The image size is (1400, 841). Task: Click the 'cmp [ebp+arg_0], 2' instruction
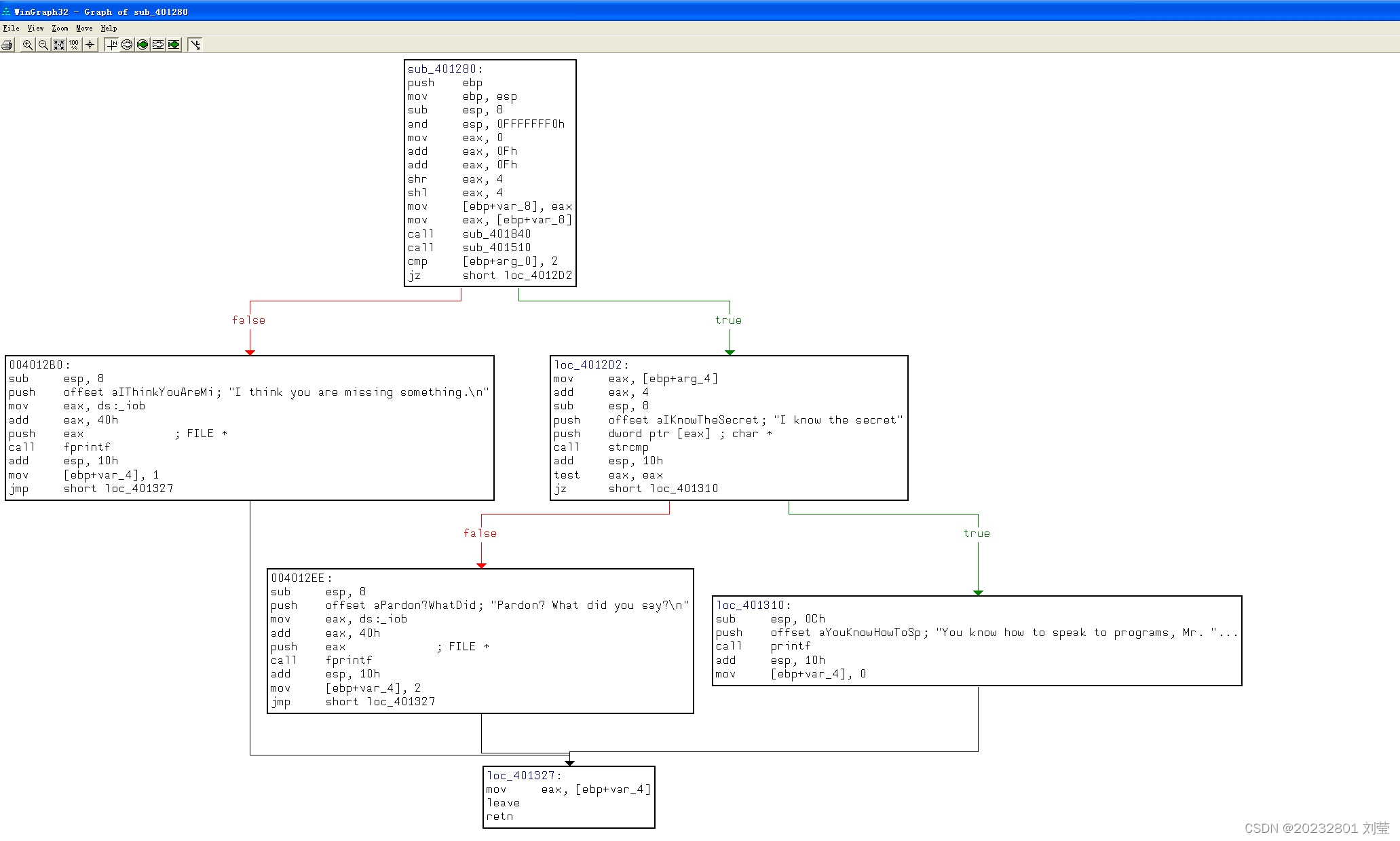483,261
